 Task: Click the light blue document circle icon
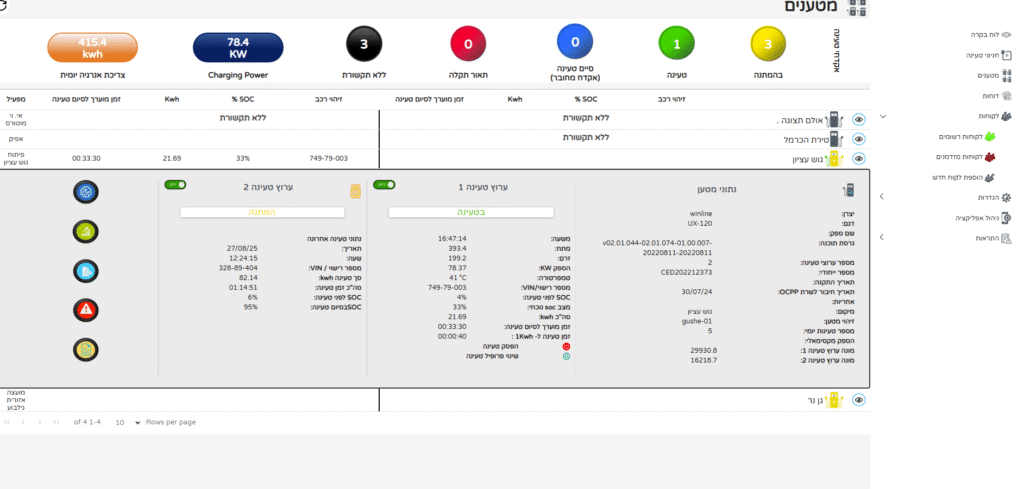coord(87,271)
